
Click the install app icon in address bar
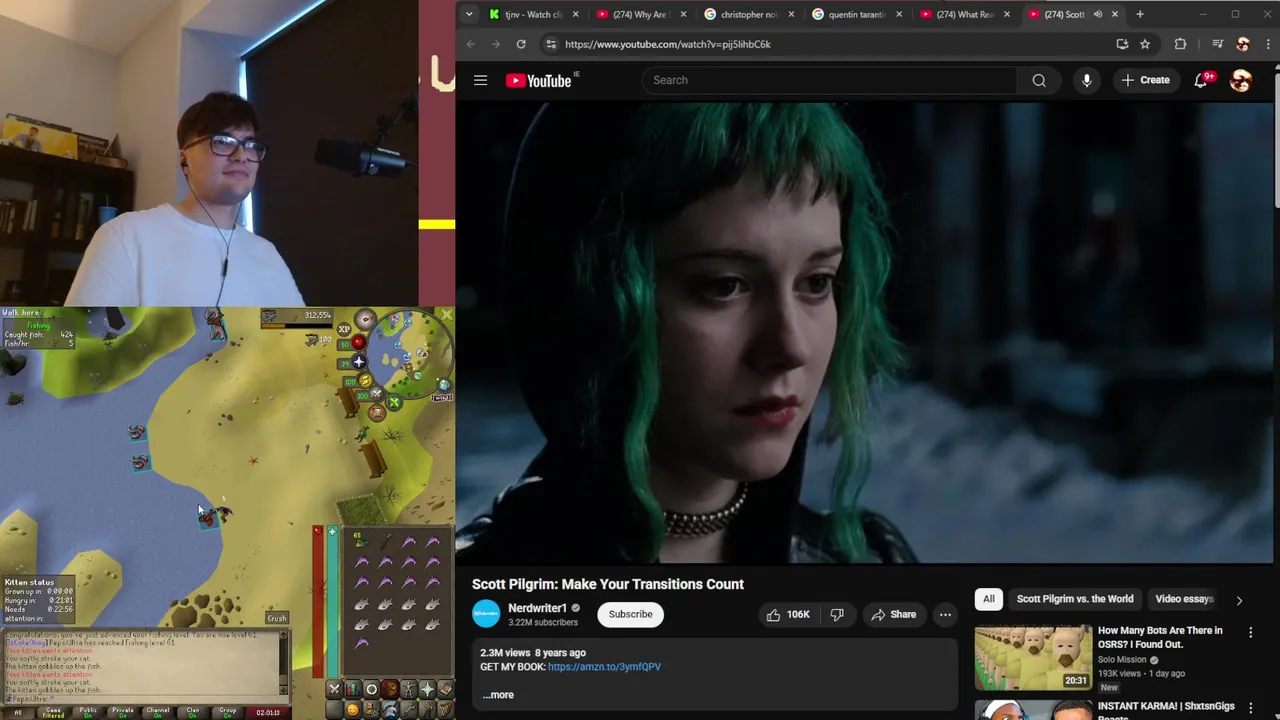click(x=1122, y=44)
